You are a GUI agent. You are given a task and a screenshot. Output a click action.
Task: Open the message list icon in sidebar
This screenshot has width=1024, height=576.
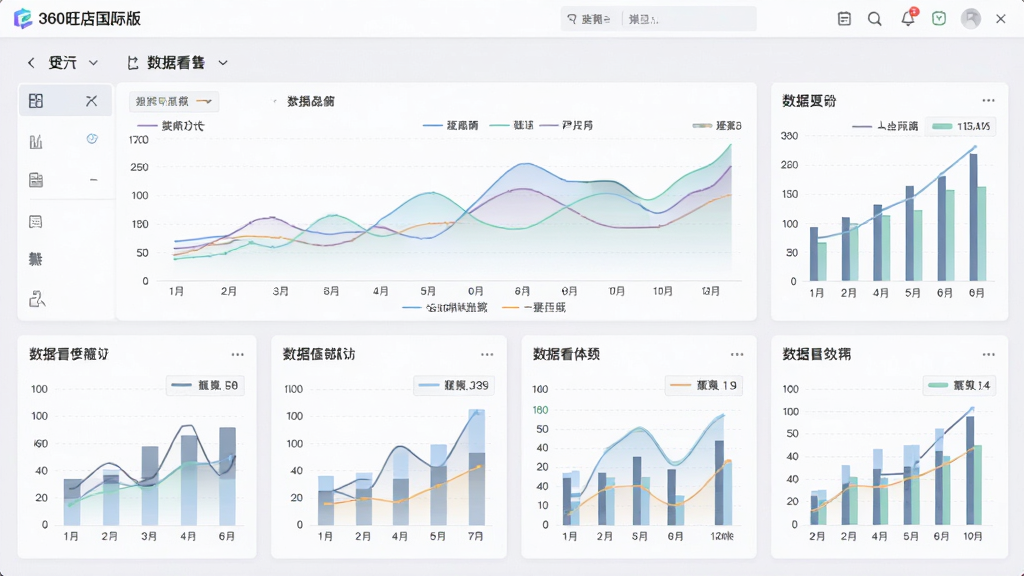point(36,222)
